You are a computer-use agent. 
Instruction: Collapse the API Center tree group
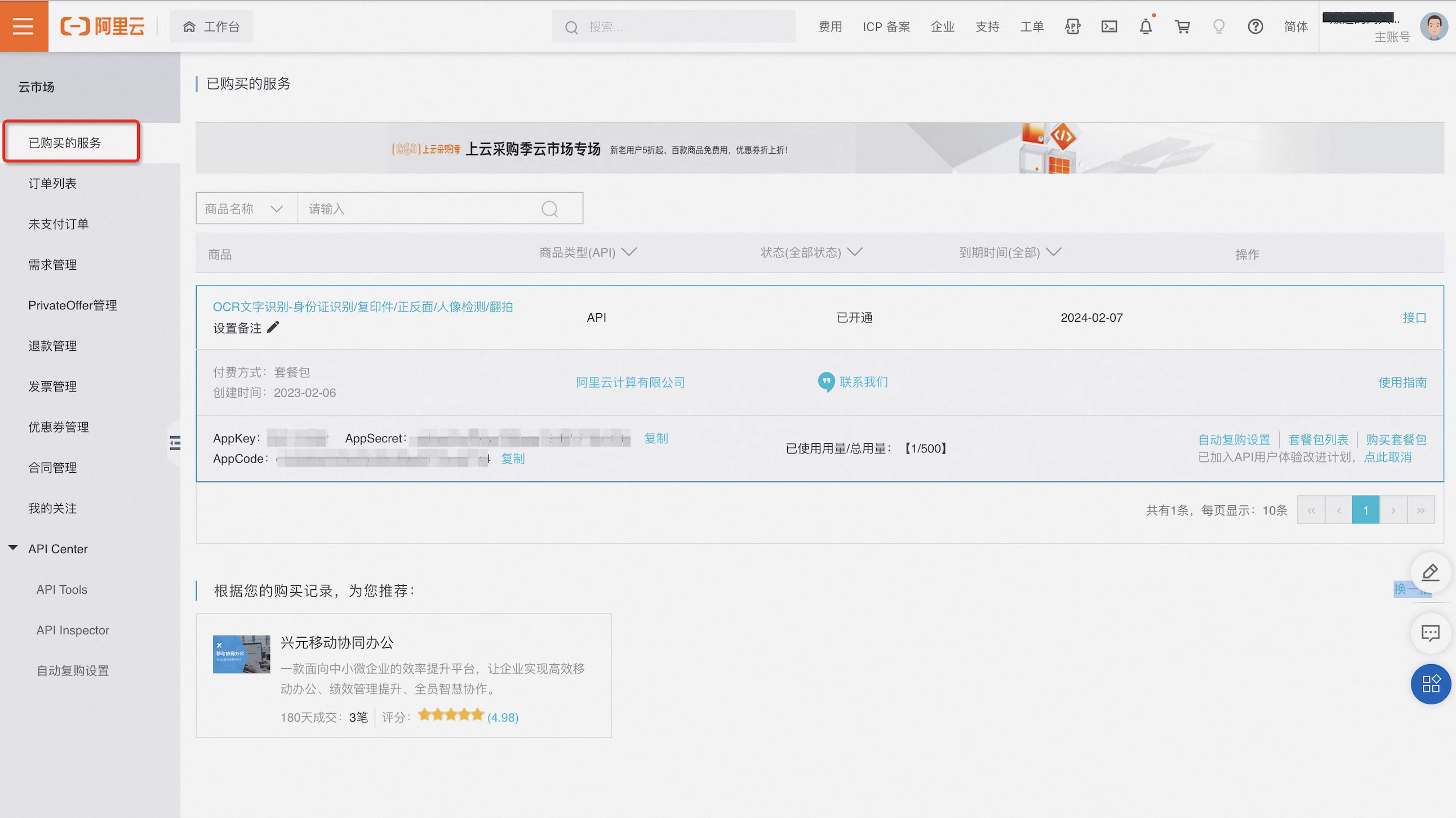tap(13, 548)
